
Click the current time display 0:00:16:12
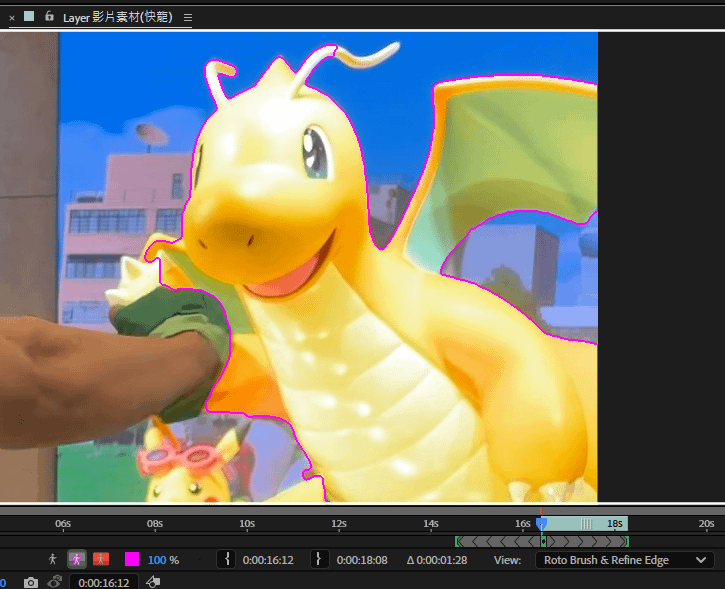(x=103, y=583)
